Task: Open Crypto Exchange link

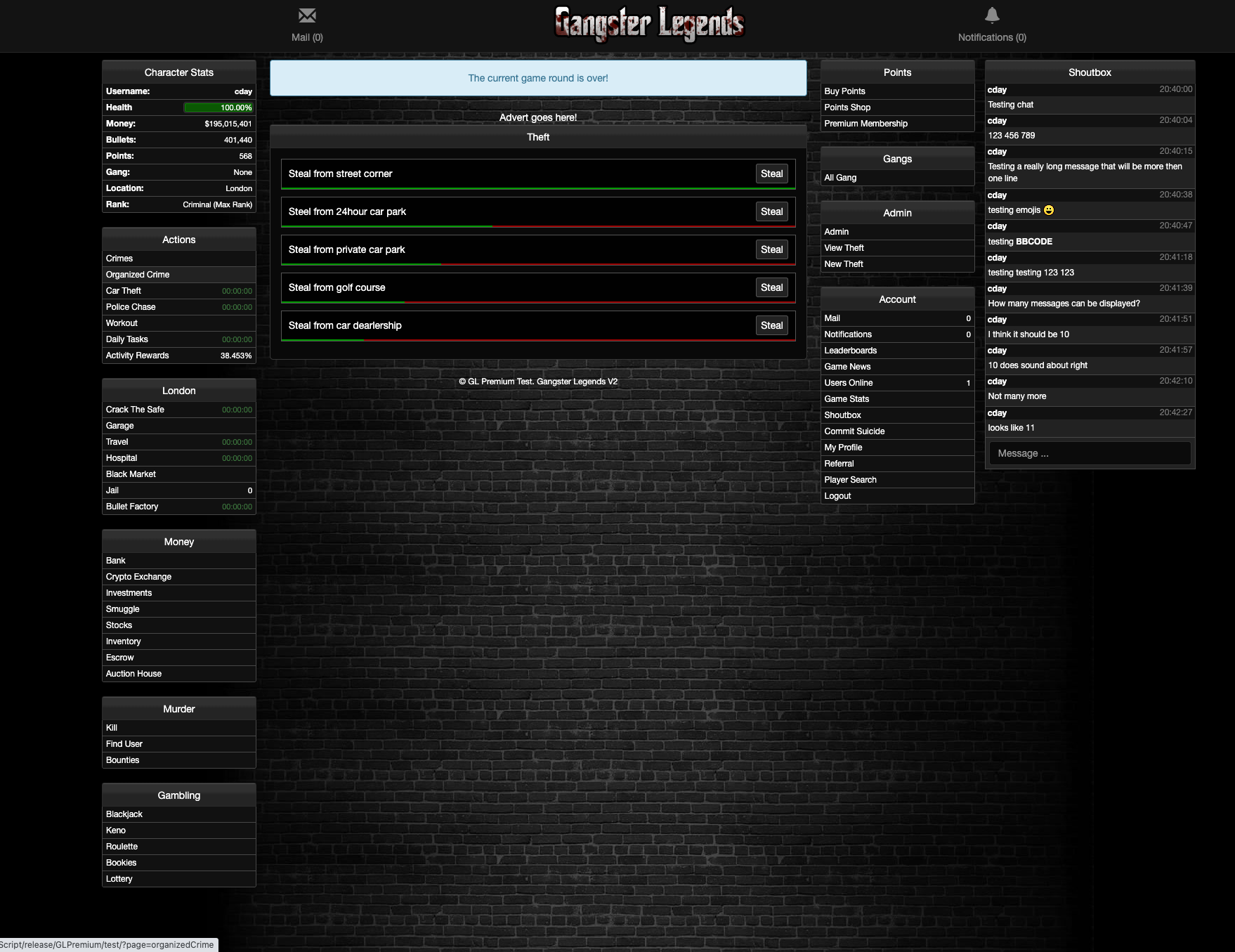Action: 138,577
